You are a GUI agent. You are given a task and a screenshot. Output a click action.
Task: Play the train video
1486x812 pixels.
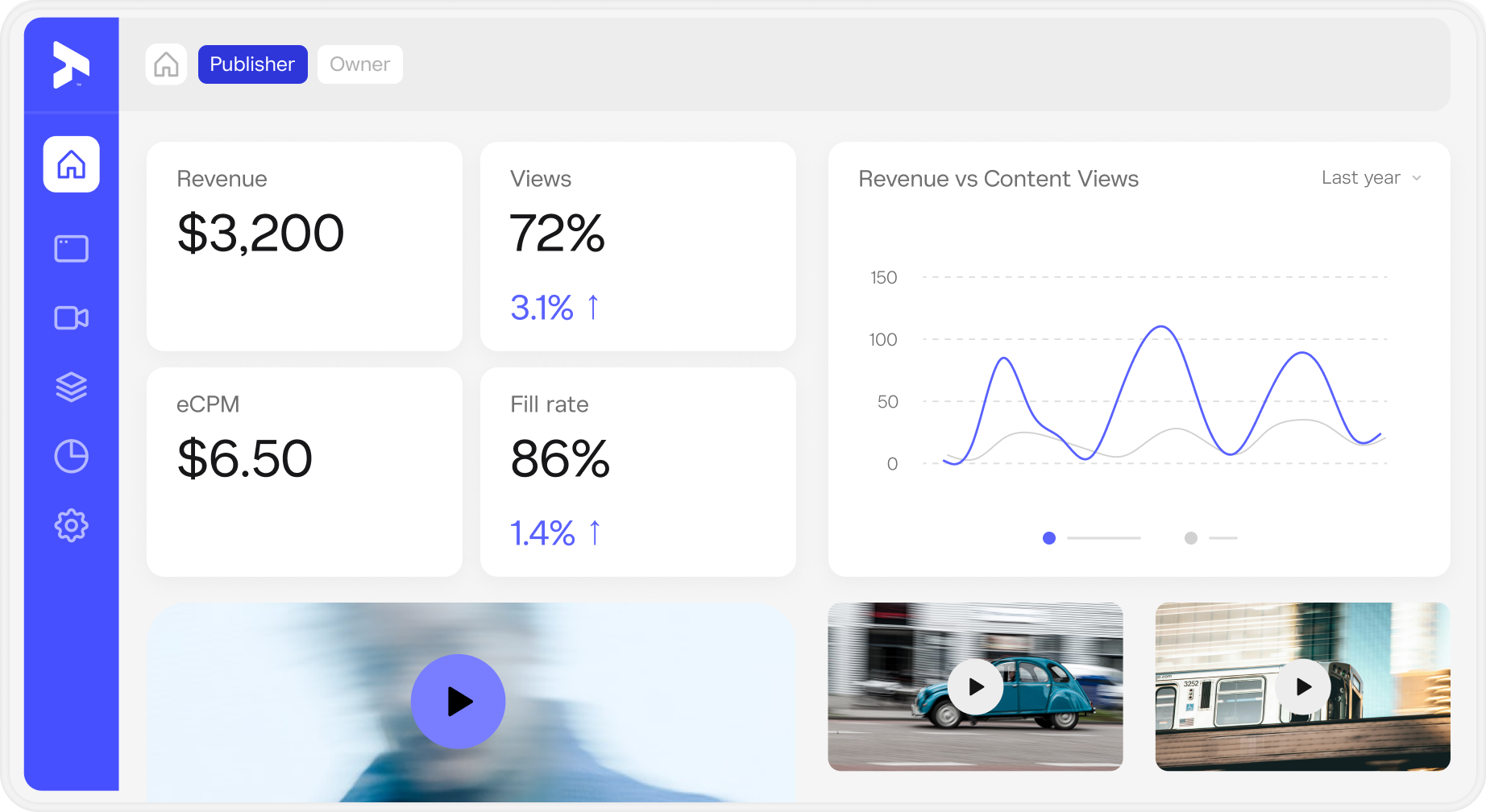click(x=1303, y=687)
